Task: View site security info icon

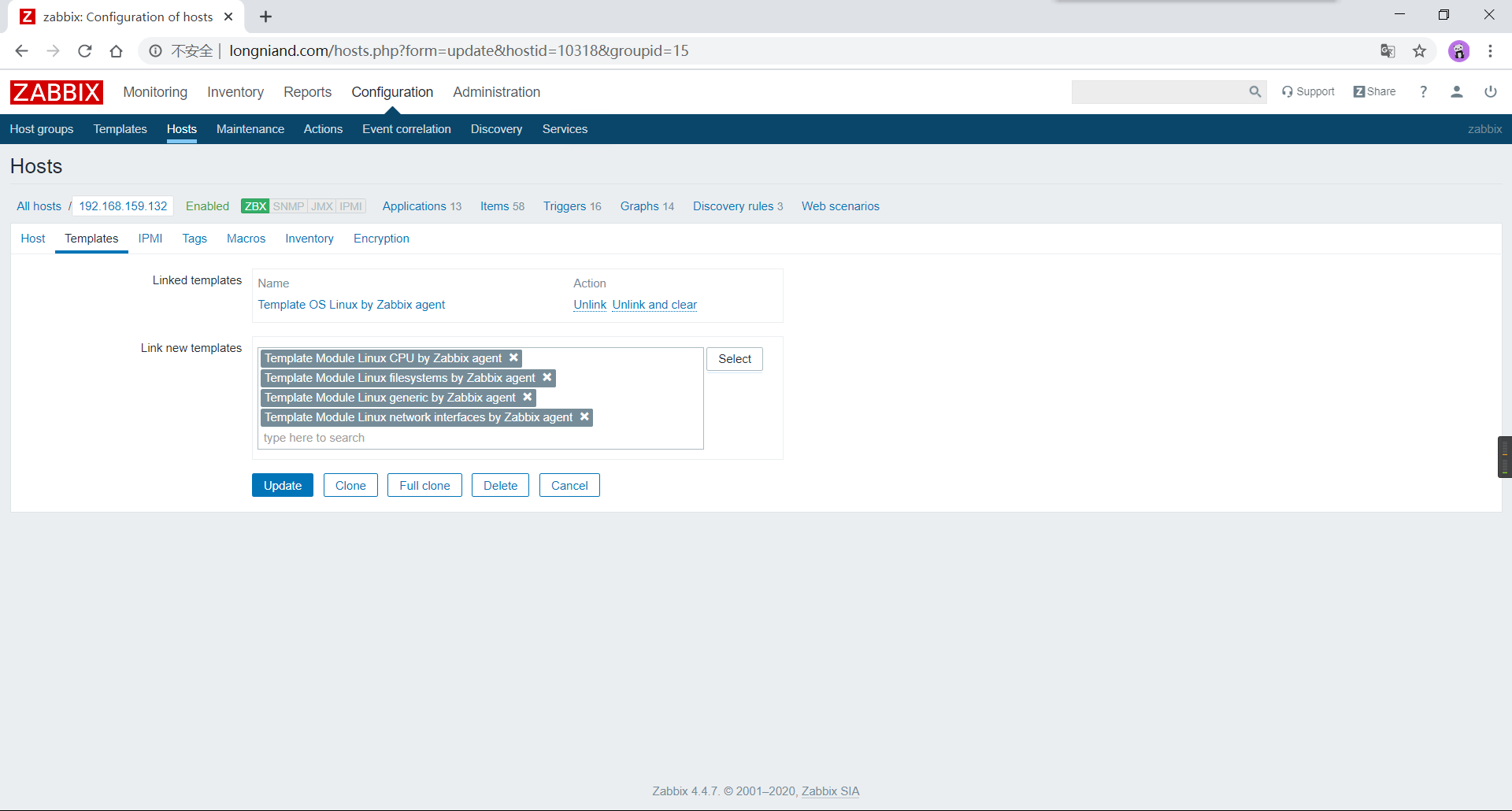Action: point(155,51)
